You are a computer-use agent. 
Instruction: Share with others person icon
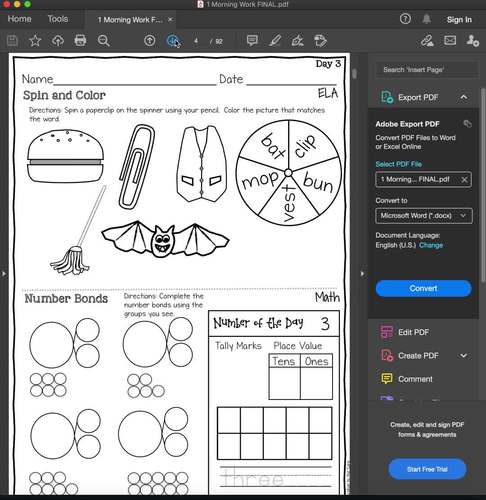[x=472, y=41]
